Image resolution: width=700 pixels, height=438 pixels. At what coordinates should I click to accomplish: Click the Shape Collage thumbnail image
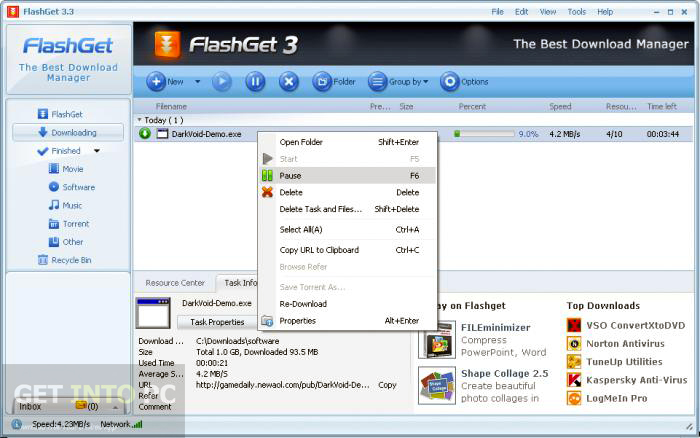click(437, 385)
